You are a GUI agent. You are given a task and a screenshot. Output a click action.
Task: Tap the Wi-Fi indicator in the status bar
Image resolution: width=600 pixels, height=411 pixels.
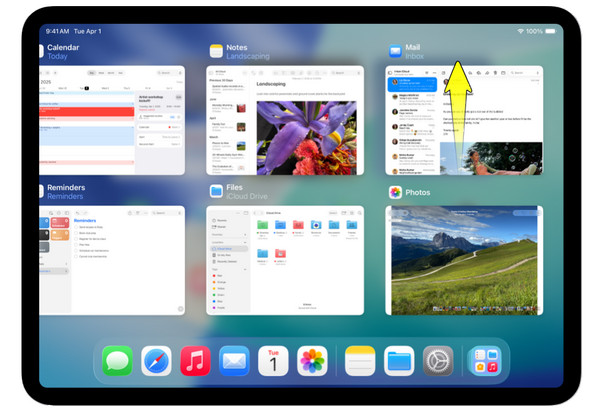pos(520,31)
